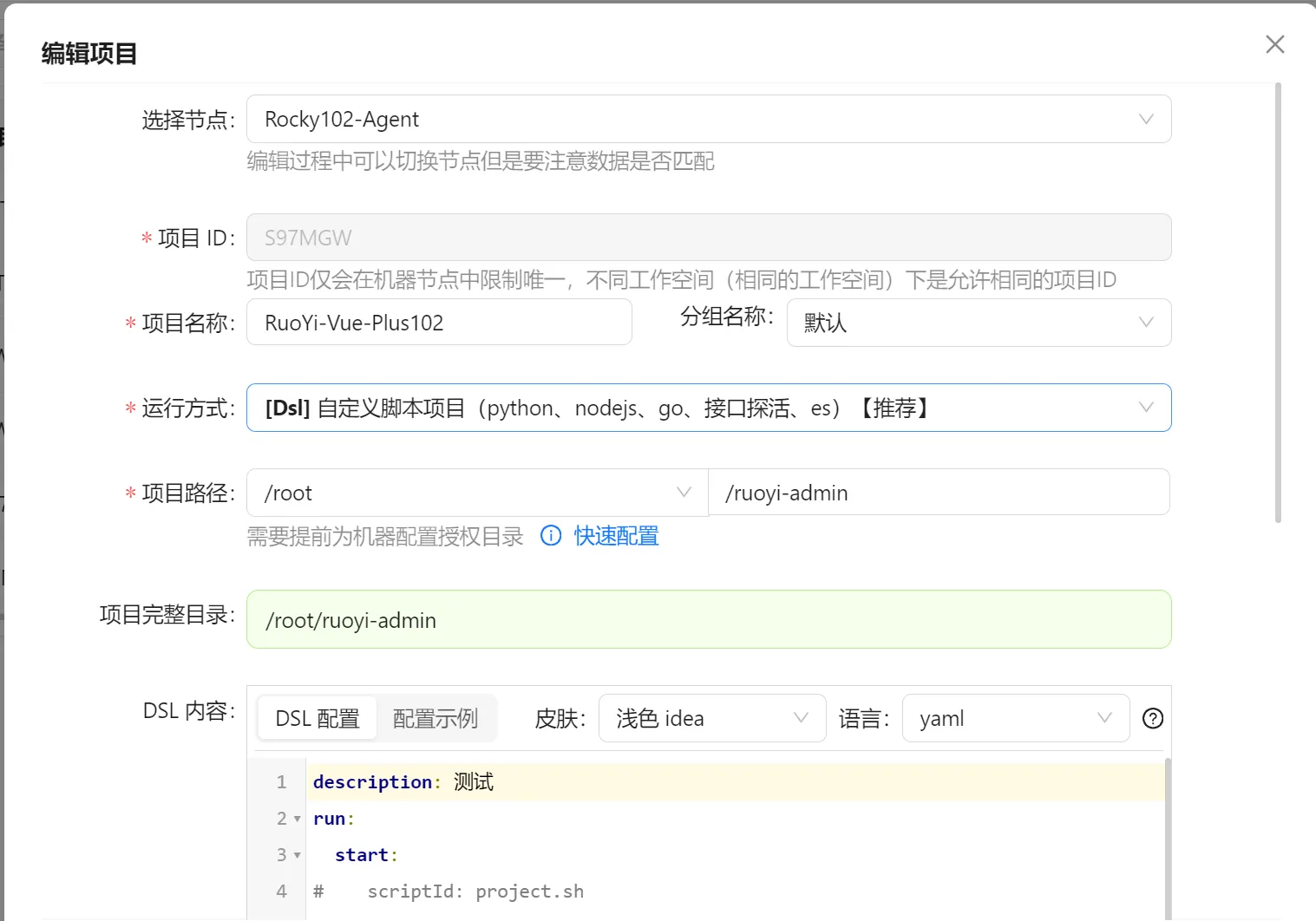Screen dimensions: 1316x921
Task: Click the 项目名称 field with RuoYi-Vue-Plus102
Action: tap(439, 323)
